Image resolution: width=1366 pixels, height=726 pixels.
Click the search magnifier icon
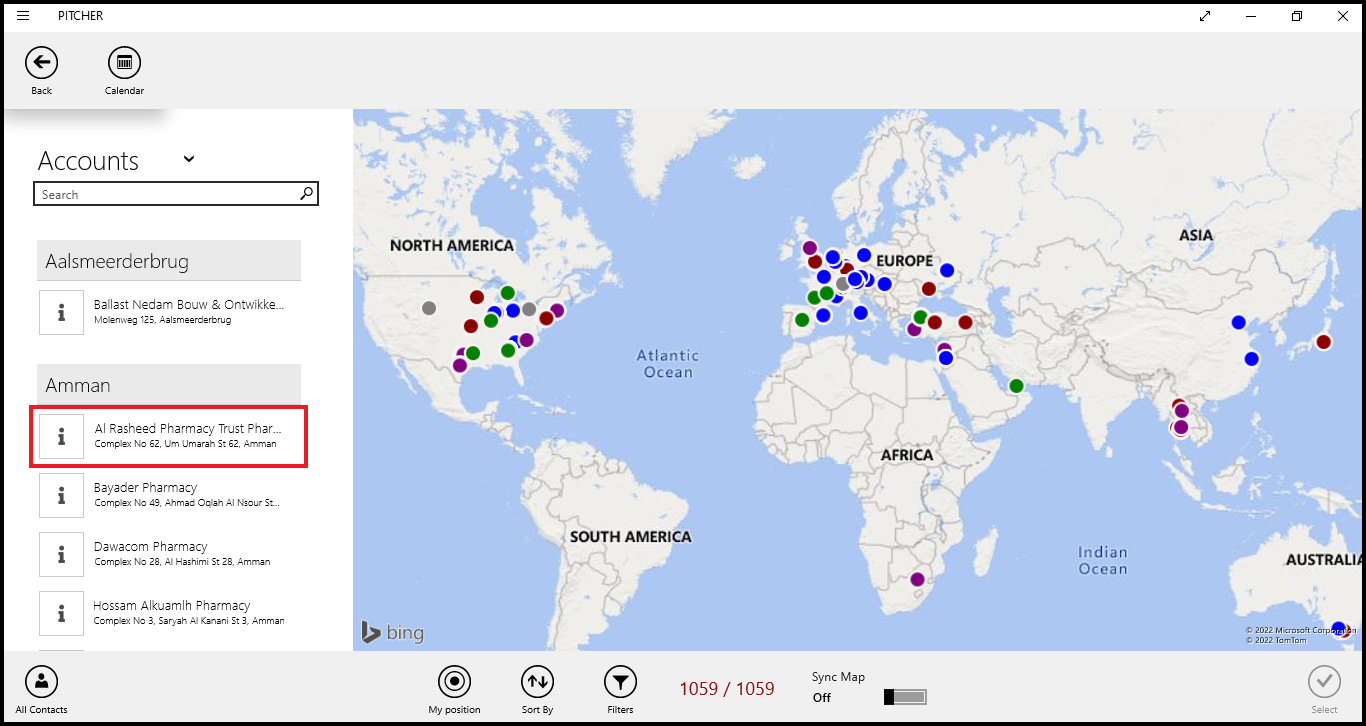click(x=307, y=194)
